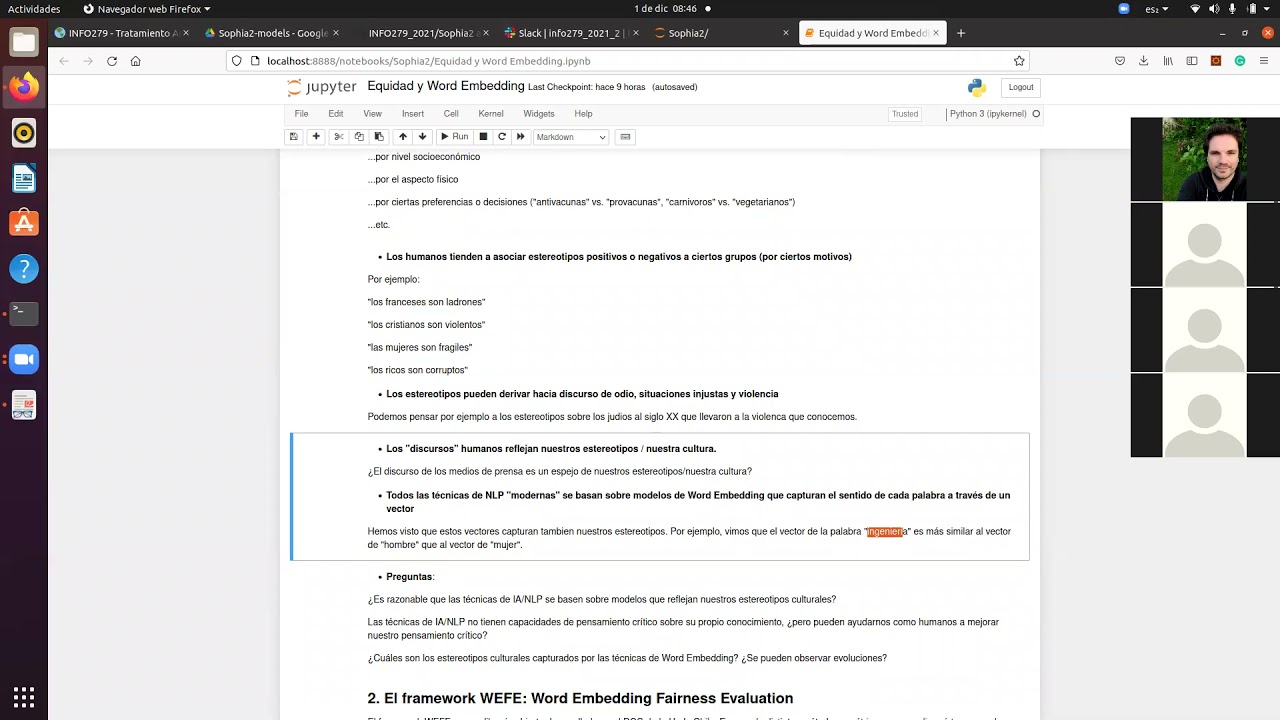The width and height of the screenshot is (1280, 720).
Task: Open the Navegador web Firefox app menu
Action: coord(147,9)
